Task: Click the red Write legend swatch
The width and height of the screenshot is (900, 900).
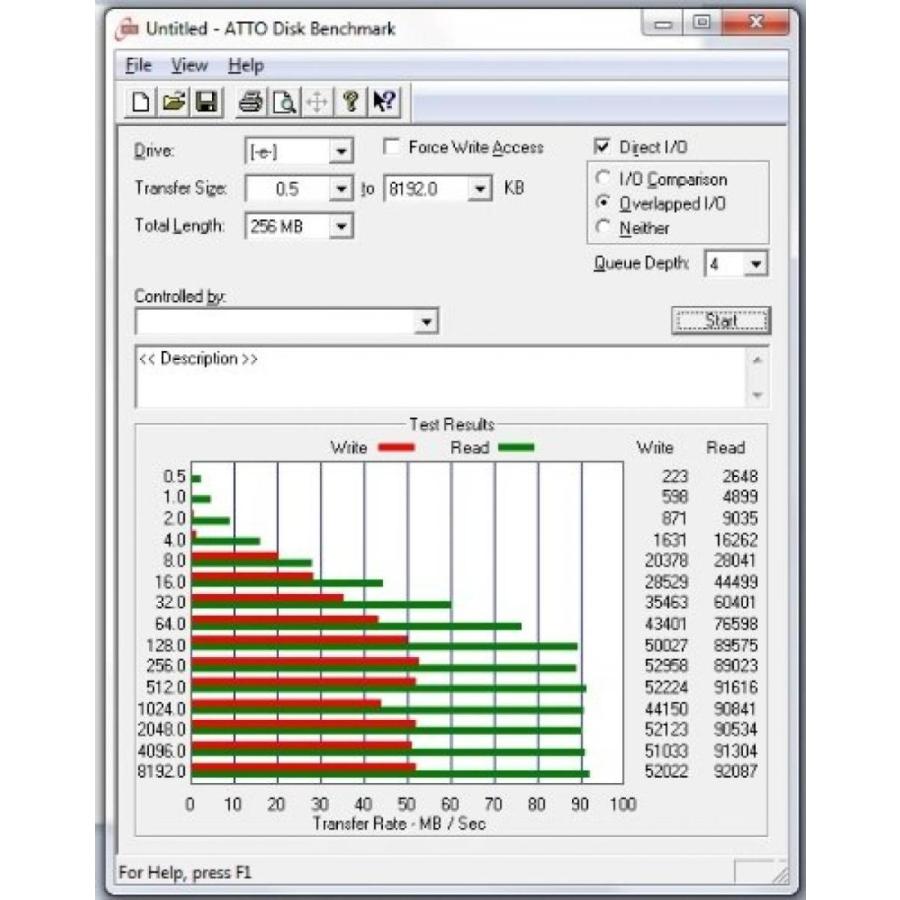Action: 396,448
